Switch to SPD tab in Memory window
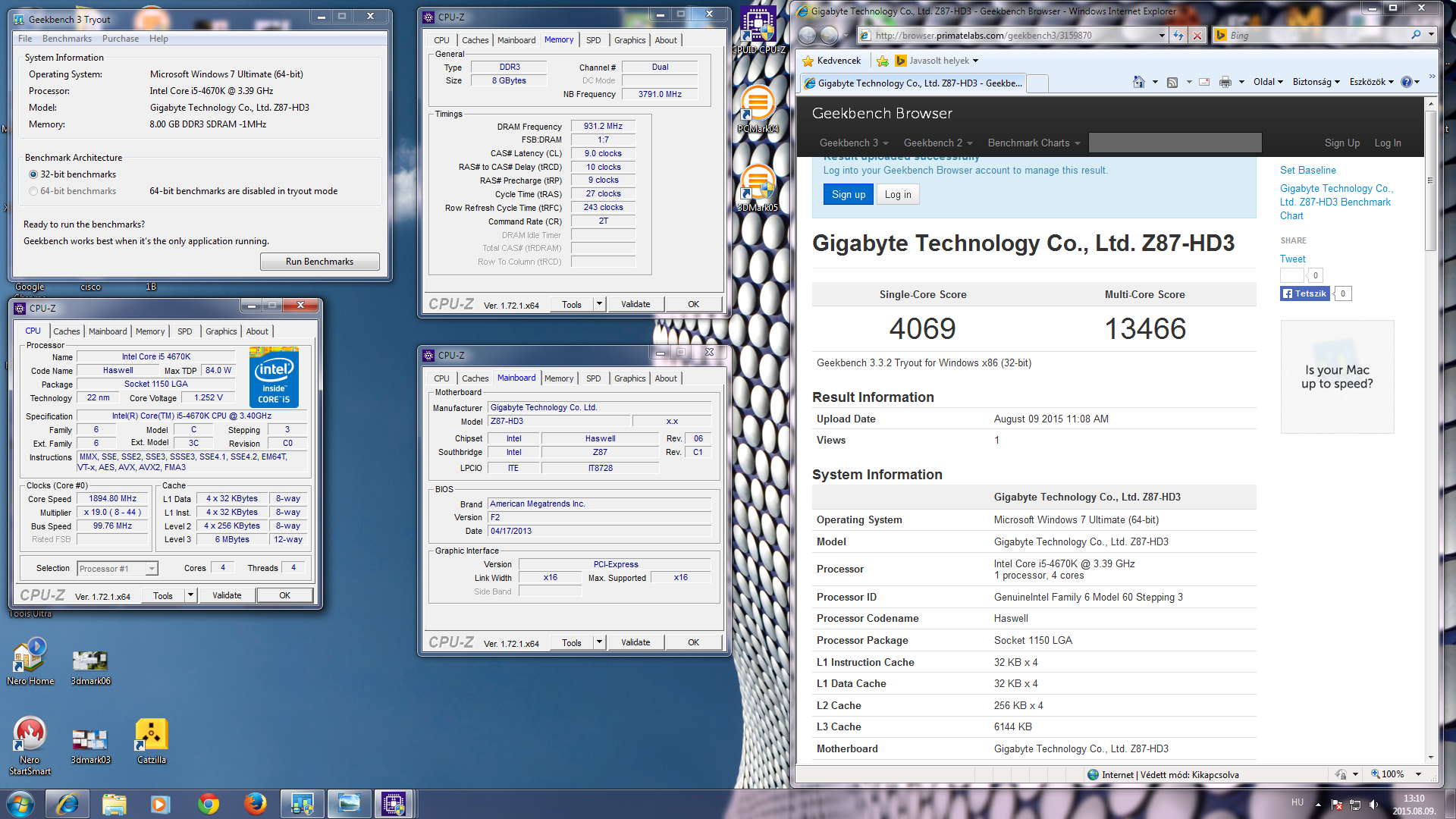This screenshot has width=1456, height=819. pyautogui.click(x=593, y=40)
